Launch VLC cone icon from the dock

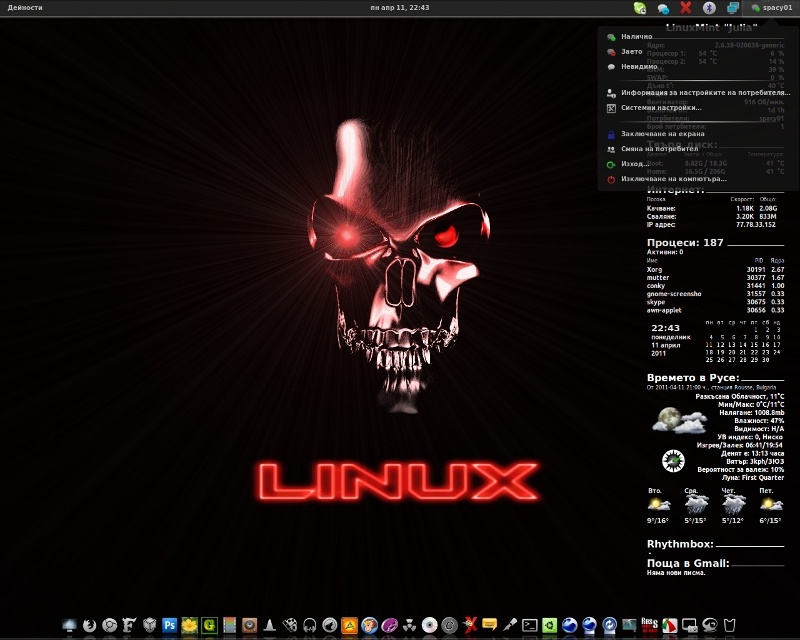click(x=269, y=625)
